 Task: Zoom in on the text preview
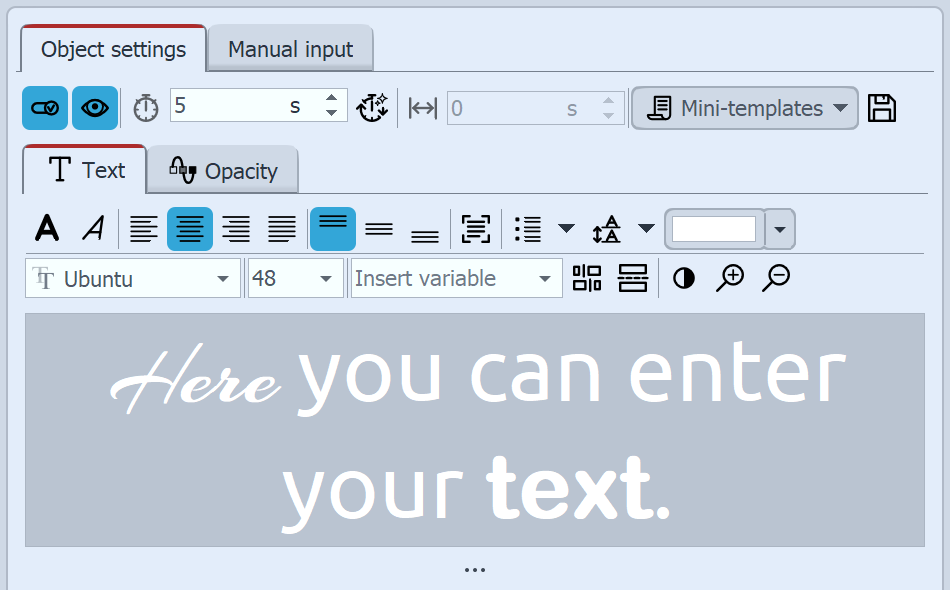click(730, 278)
